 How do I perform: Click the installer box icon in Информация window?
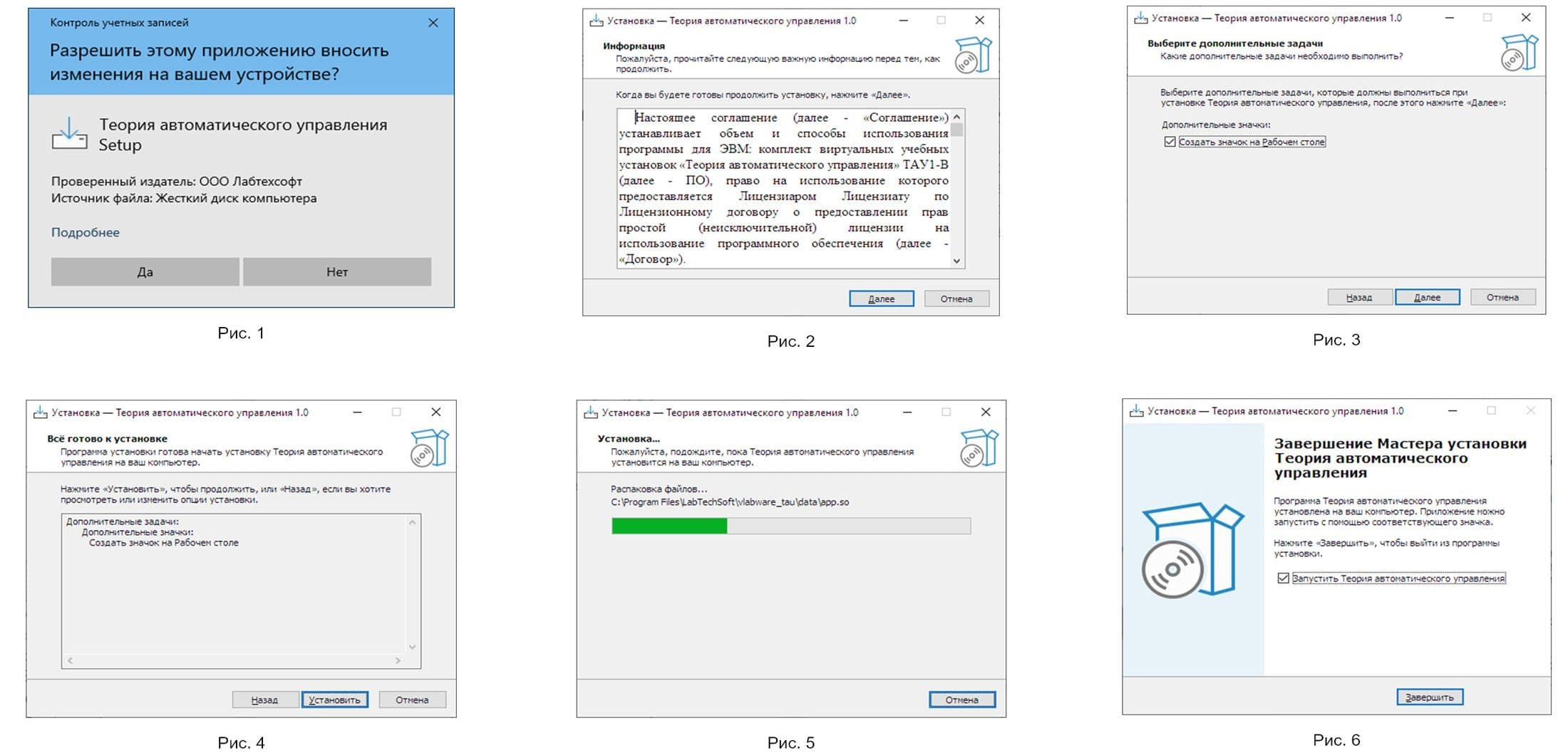point(974,56)
